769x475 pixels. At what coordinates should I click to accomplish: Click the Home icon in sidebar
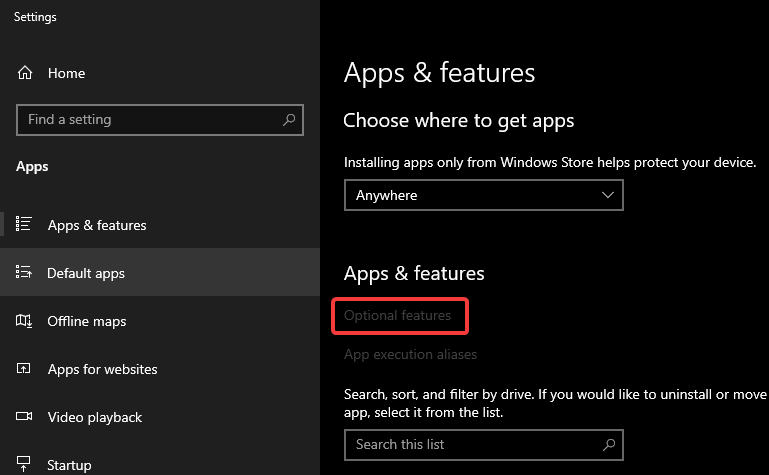click(26, 73)
